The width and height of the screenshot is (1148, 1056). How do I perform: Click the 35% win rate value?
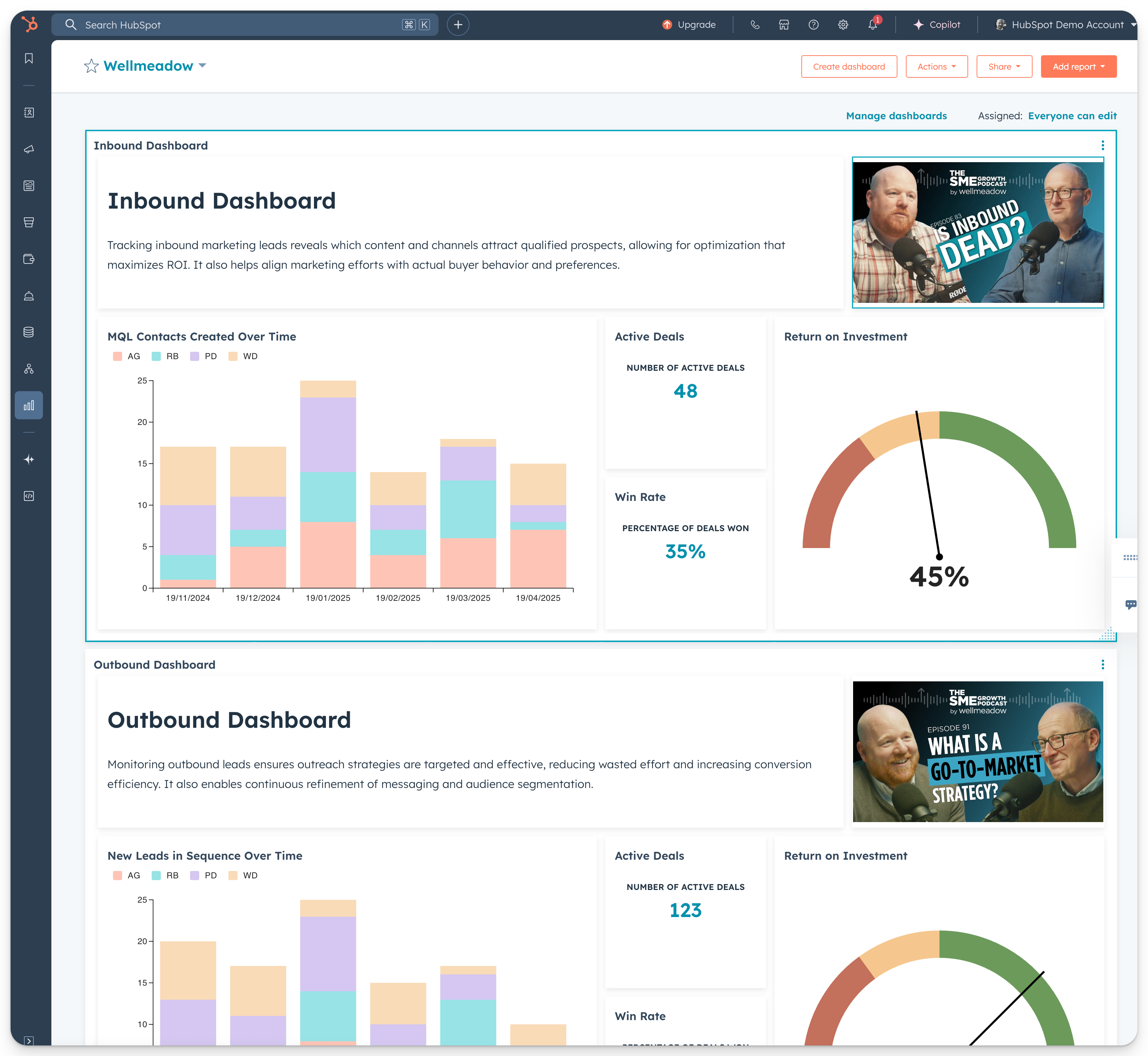coord(685,552)
